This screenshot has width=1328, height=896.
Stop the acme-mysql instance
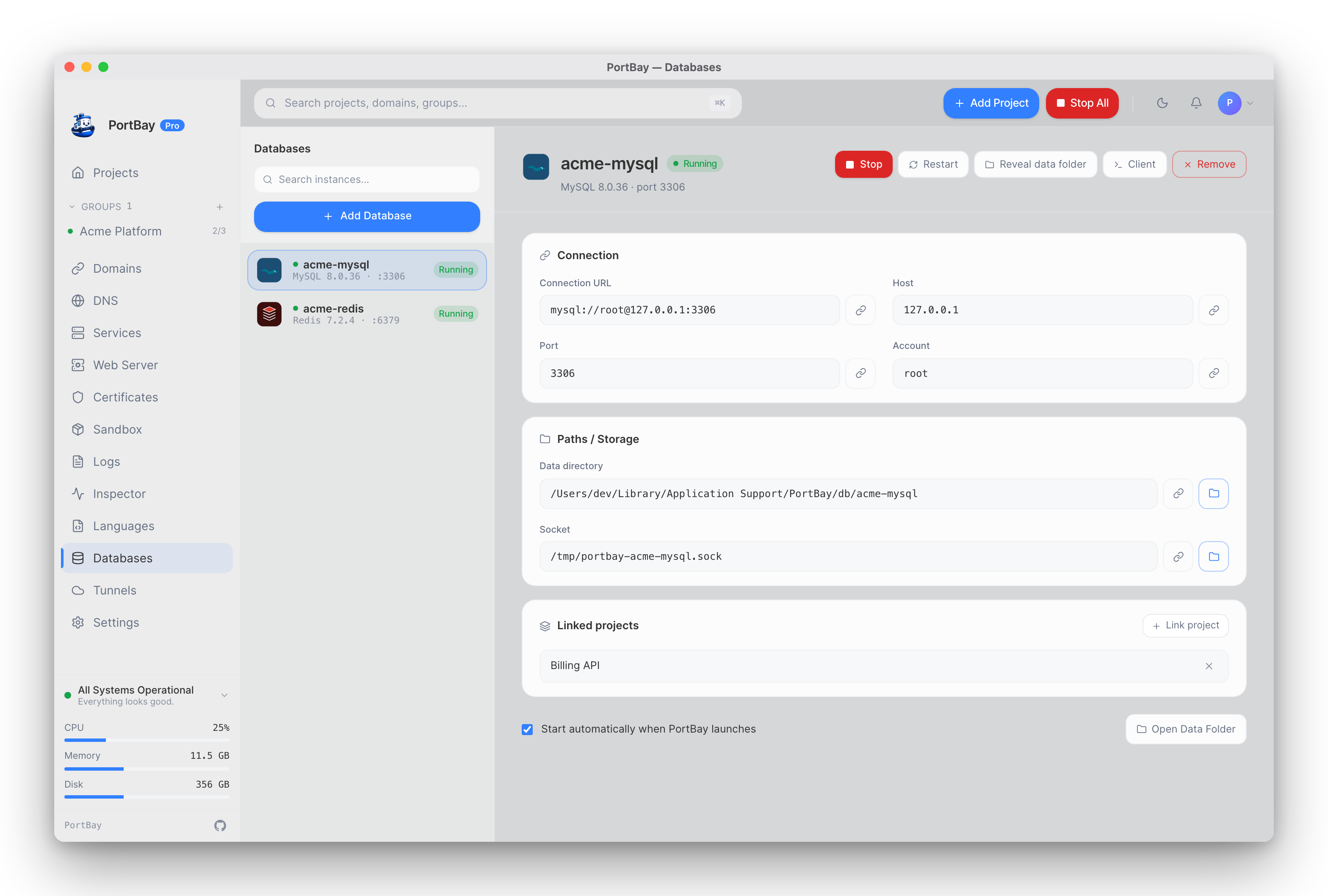pos(863,165)
